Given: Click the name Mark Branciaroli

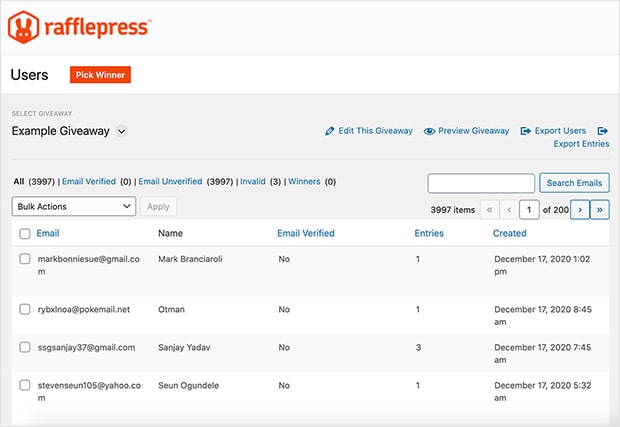Looking at the screenshot, I should 190,259.
